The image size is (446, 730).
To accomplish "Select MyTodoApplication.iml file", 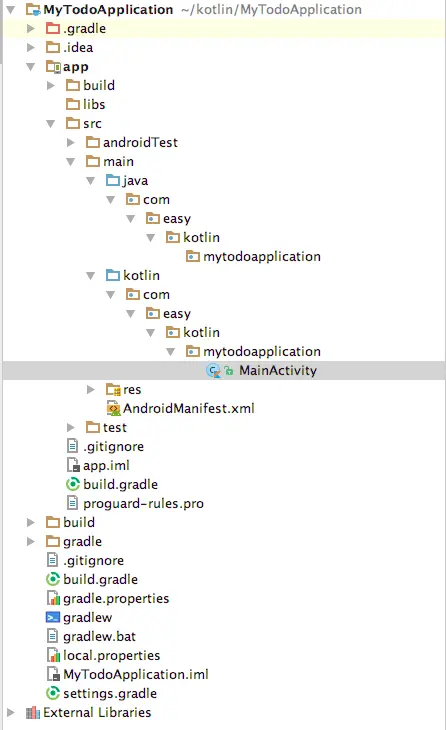I will pyautogui.click(x=135, y=674).
